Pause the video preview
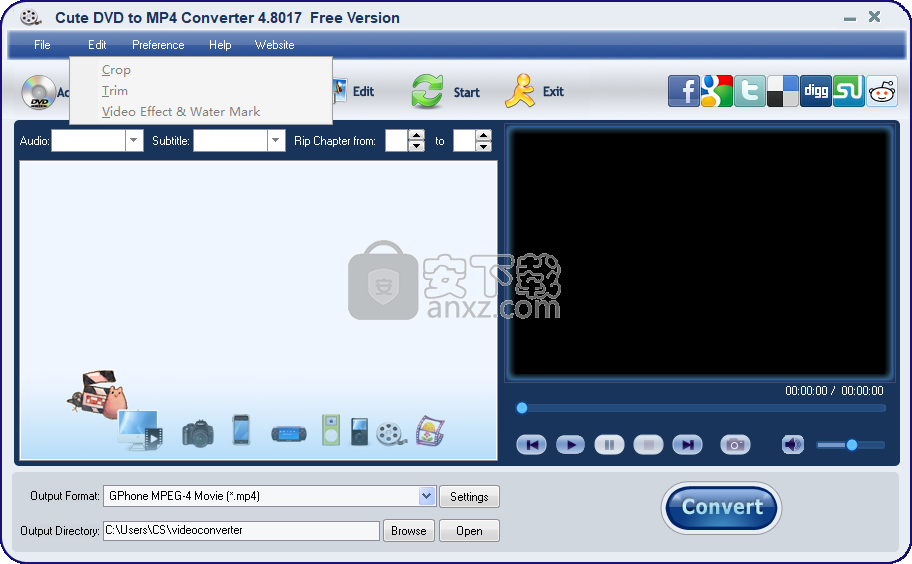912x564 pixels. tap(610, 445)
